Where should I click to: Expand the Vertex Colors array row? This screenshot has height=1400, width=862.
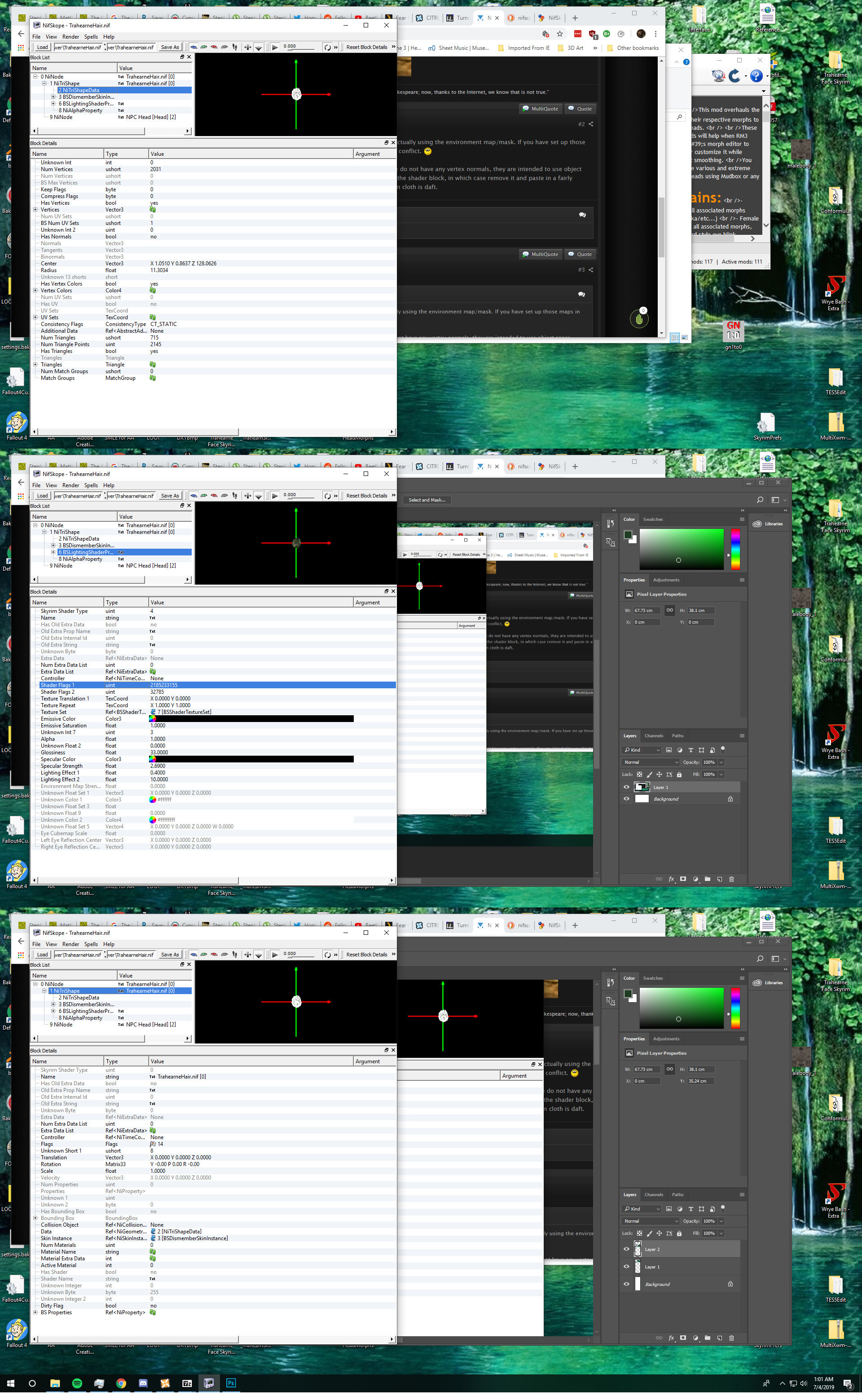coord(35,291)
